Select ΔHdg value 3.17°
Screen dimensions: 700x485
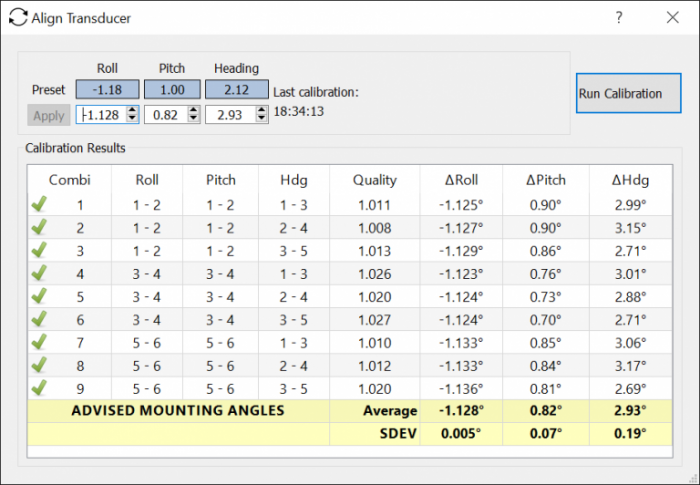(x=630, y=366)
